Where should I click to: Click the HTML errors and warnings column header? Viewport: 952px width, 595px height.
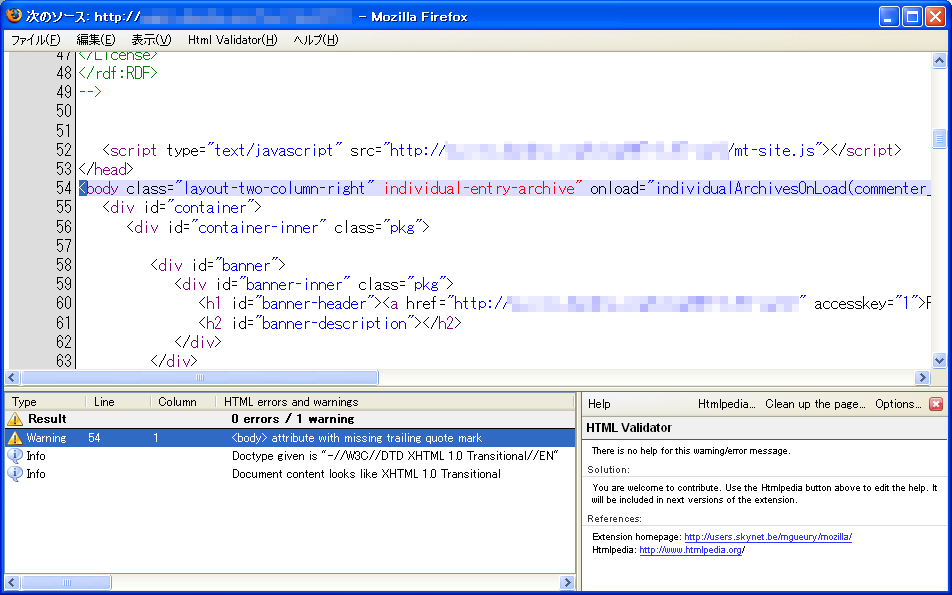(x=395, y=402)
